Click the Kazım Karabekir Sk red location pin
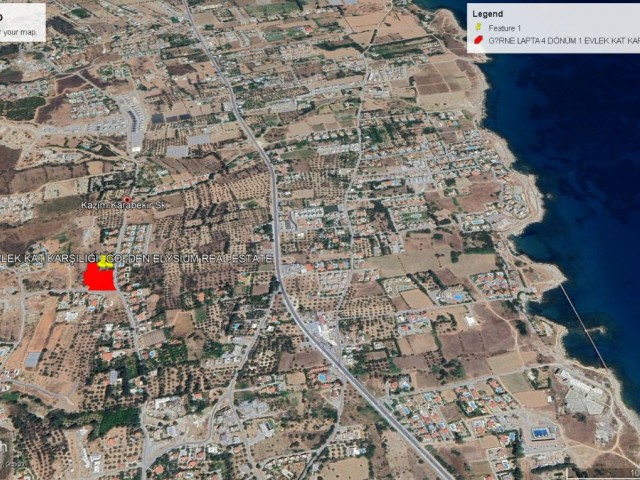The image size is (640, 480). (x=127, y=200)
